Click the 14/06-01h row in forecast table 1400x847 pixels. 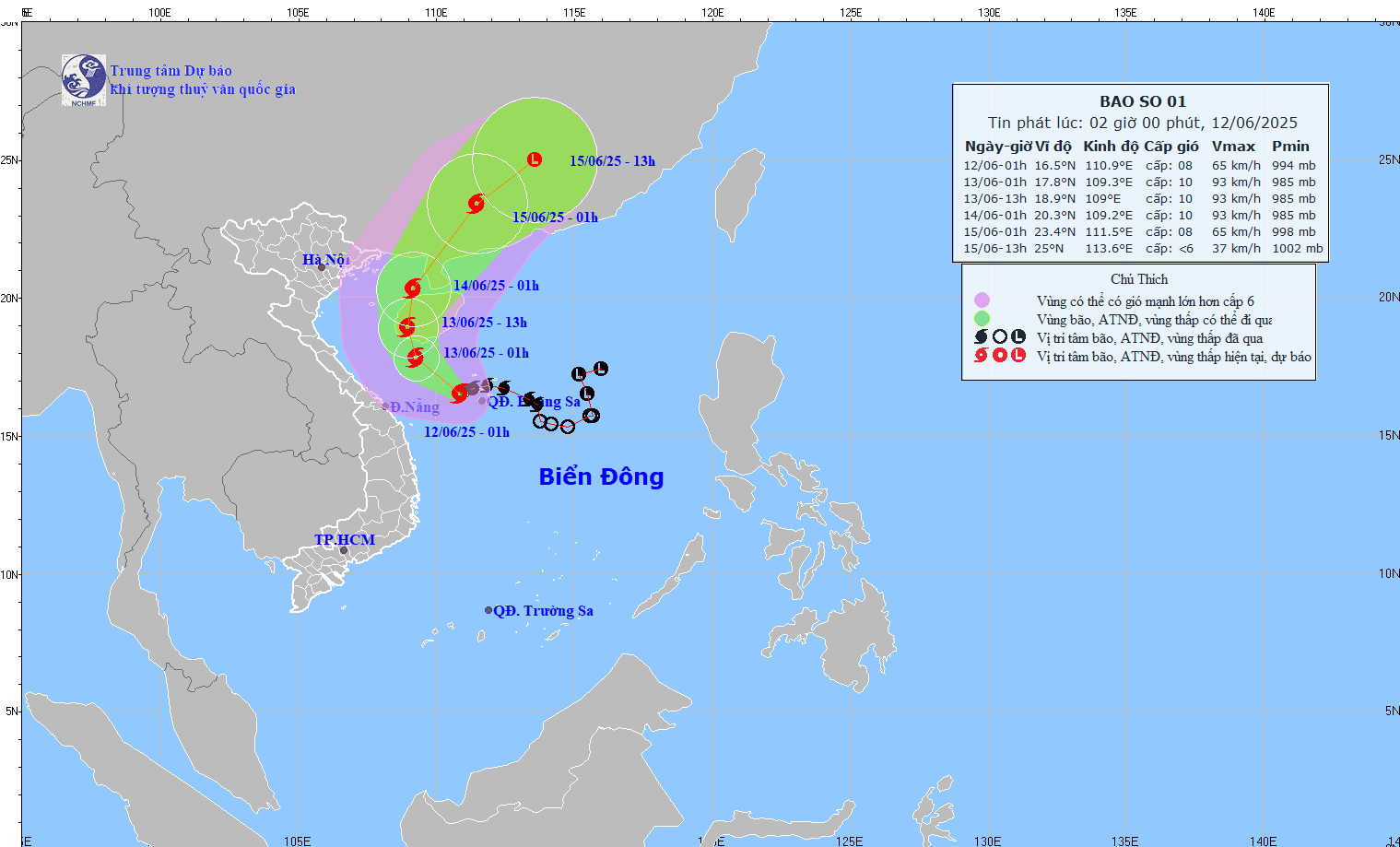1141,215
